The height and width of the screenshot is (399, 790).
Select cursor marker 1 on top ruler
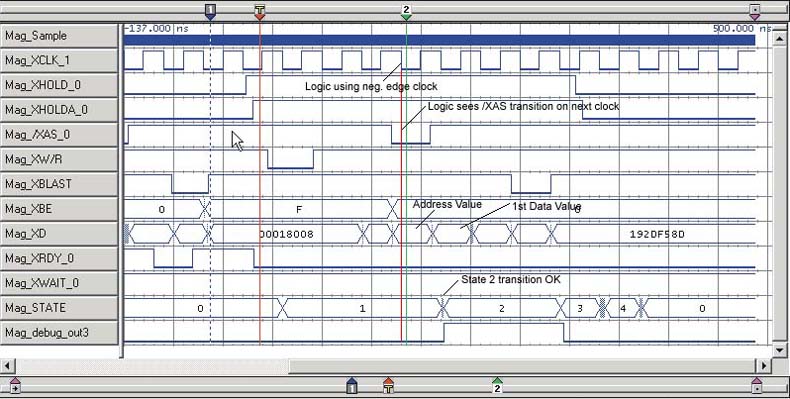tap(211, 11)
